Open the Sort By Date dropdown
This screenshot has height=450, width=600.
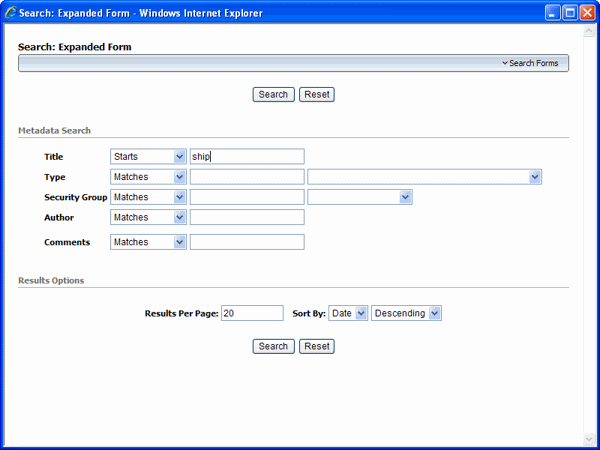[x=348, y=313]
